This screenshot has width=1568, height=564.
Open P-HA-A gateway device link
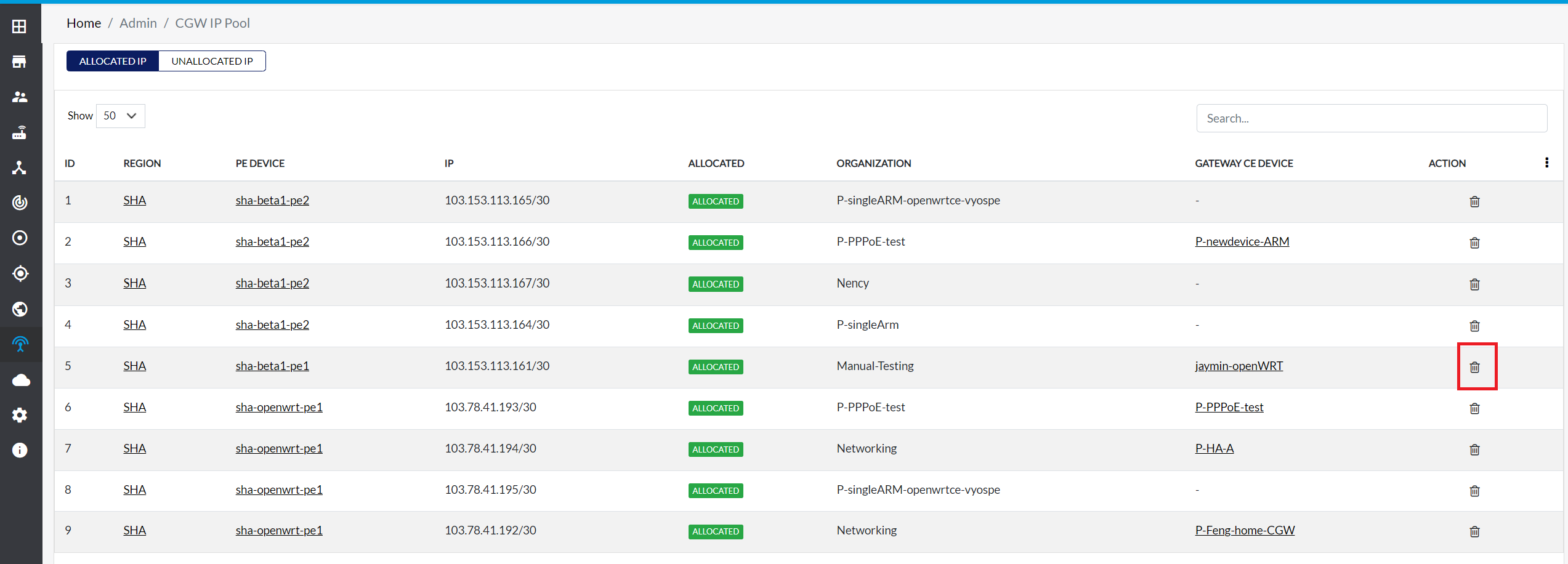coord(1214,448)
